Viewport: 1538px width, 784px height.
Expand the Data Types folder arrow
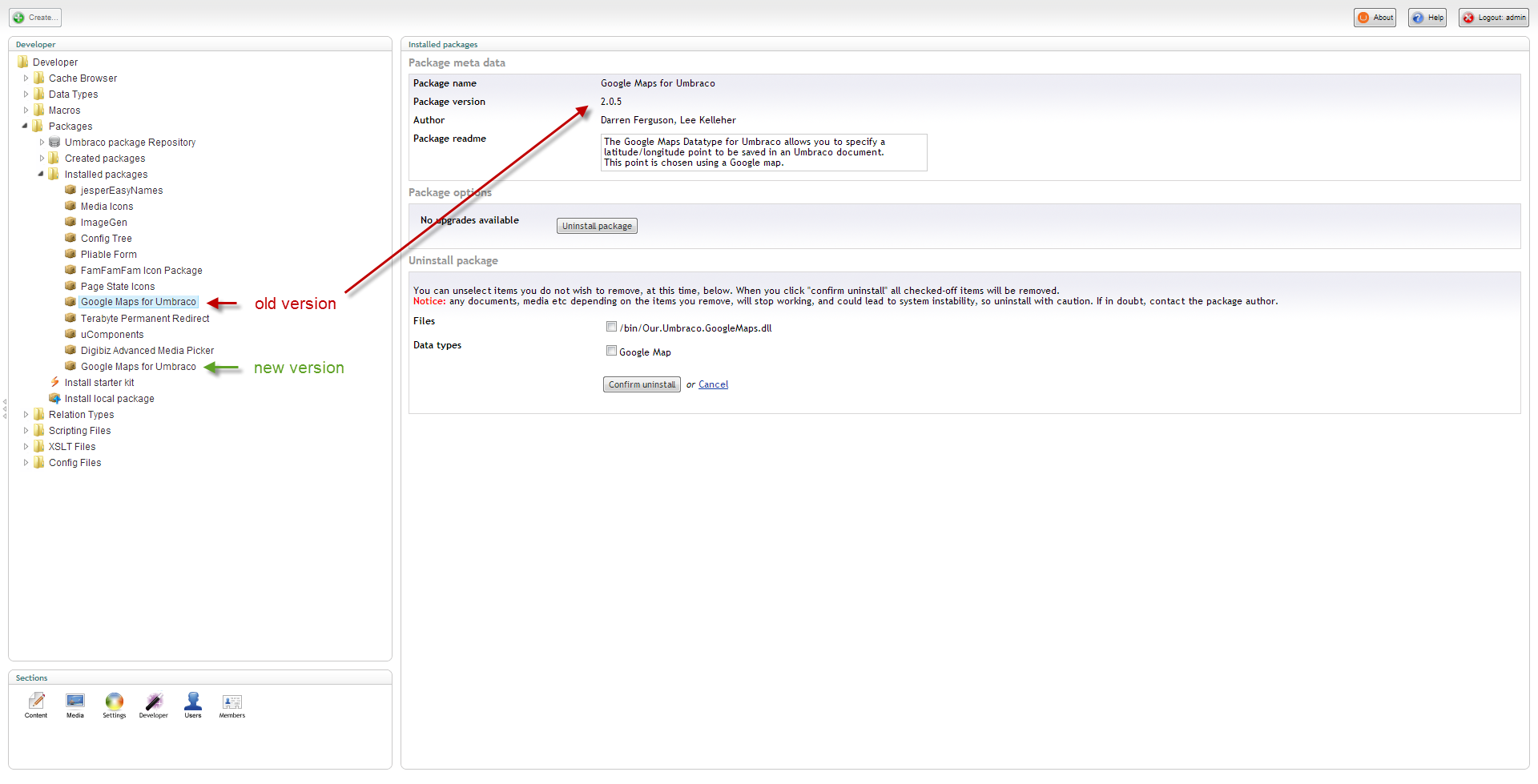tap(26, 94)
